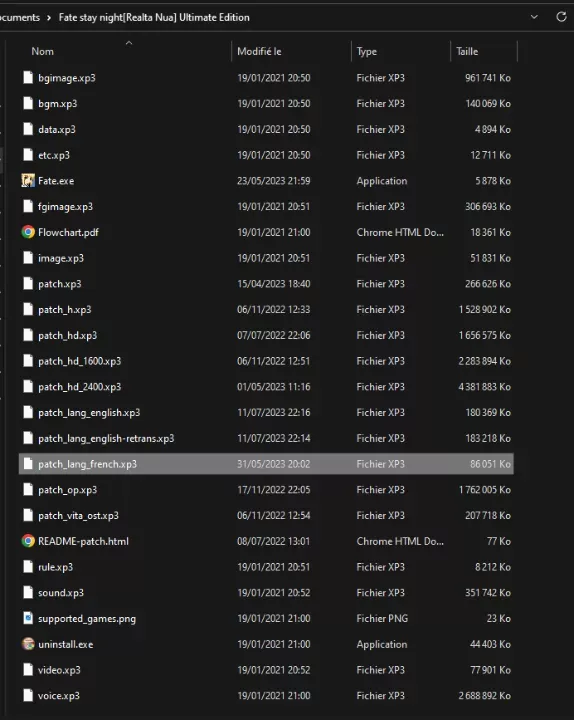Select the patch_vita_ost.xp3 file name
Image resolution: width=574 pixels, height=720 pixels.
[78, 516]
